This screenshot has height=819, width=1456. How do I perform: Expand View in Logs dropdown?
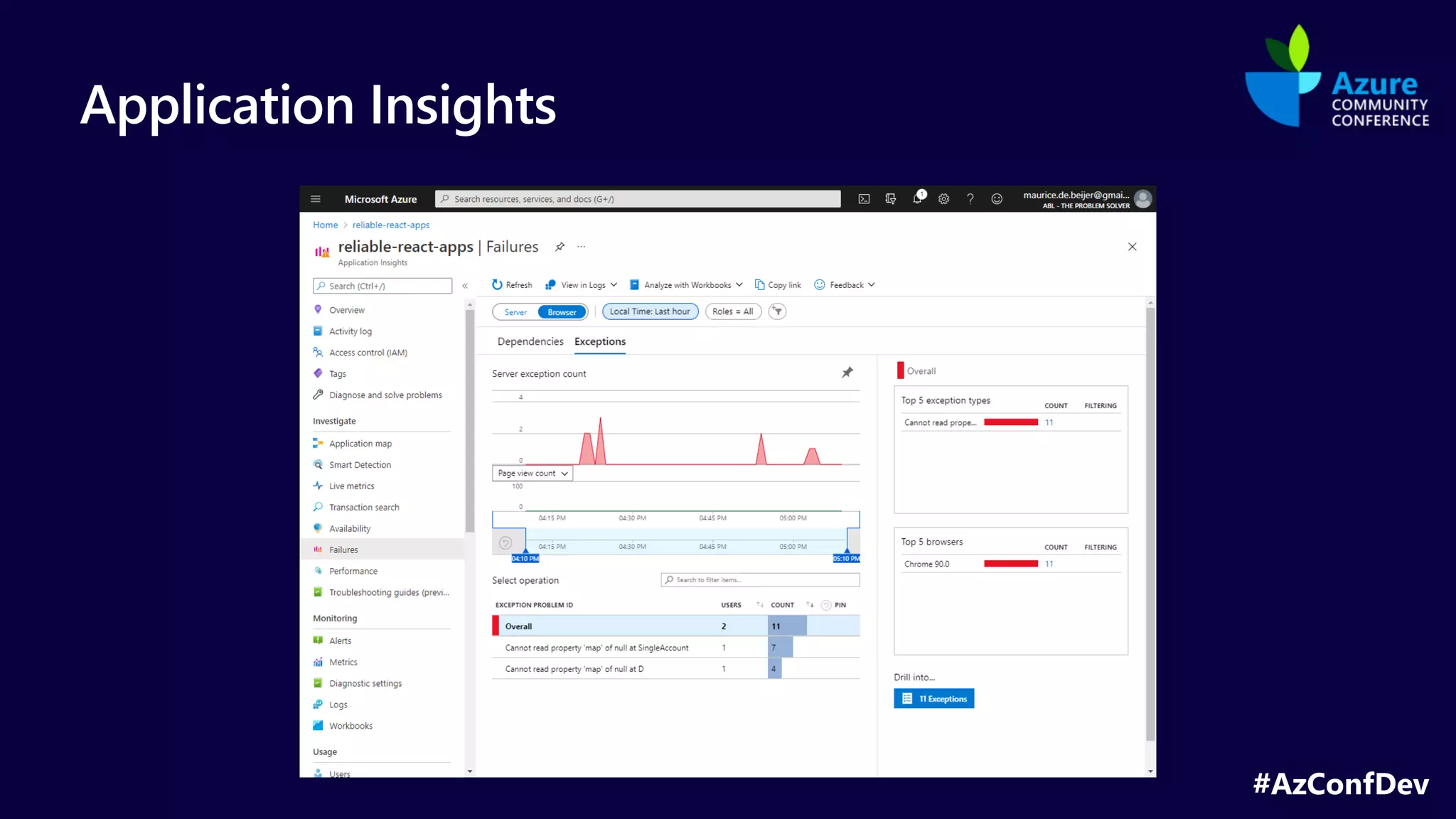[581, 285]
